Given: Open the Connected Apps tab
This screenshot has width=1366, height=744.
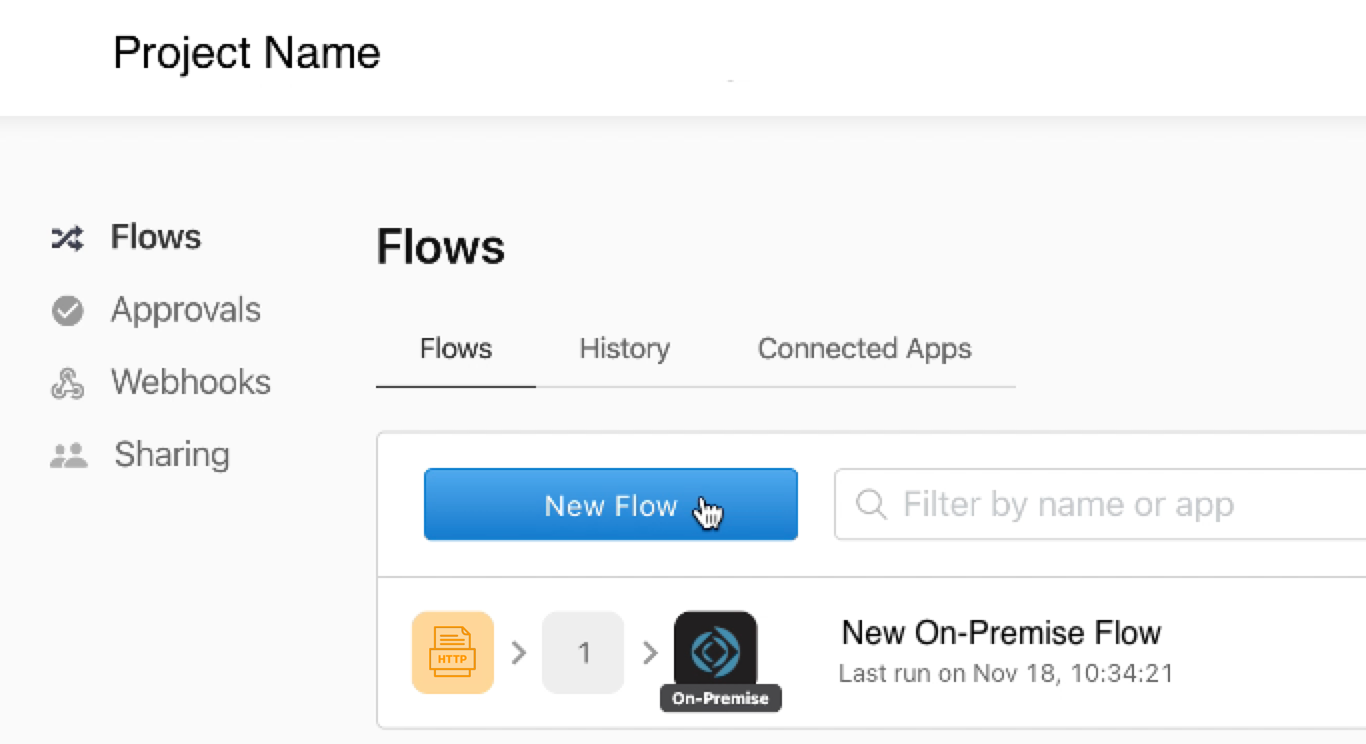Looking at the screenshot, I should [864, 349].
